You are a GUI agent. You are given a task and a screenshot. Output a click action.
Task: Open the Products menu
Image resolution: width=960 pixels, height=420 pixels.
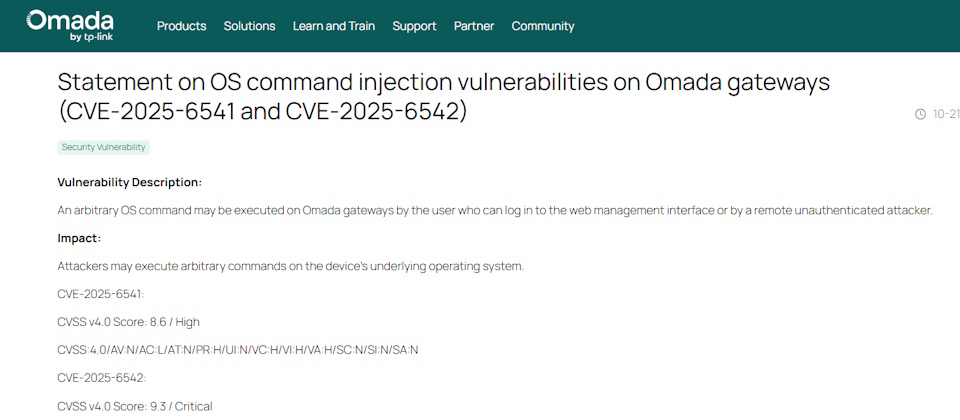(181, 26)
